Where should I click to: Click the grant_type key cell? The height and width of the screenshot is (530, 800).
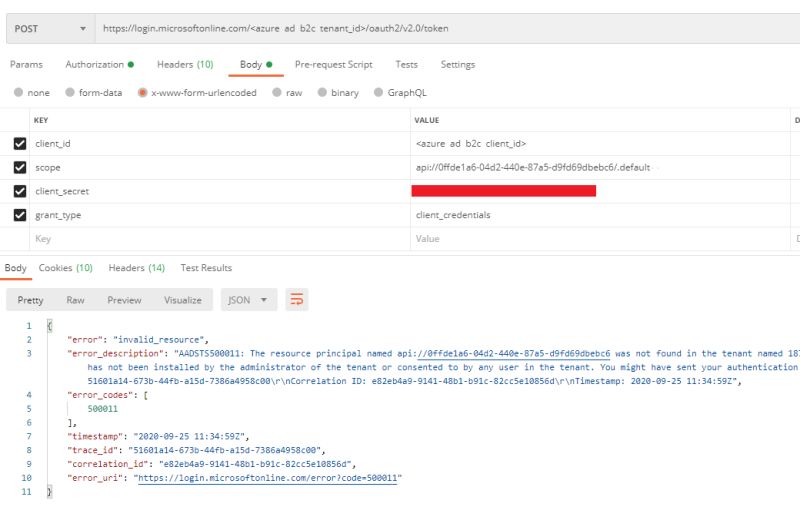click(x=220, y=215)
